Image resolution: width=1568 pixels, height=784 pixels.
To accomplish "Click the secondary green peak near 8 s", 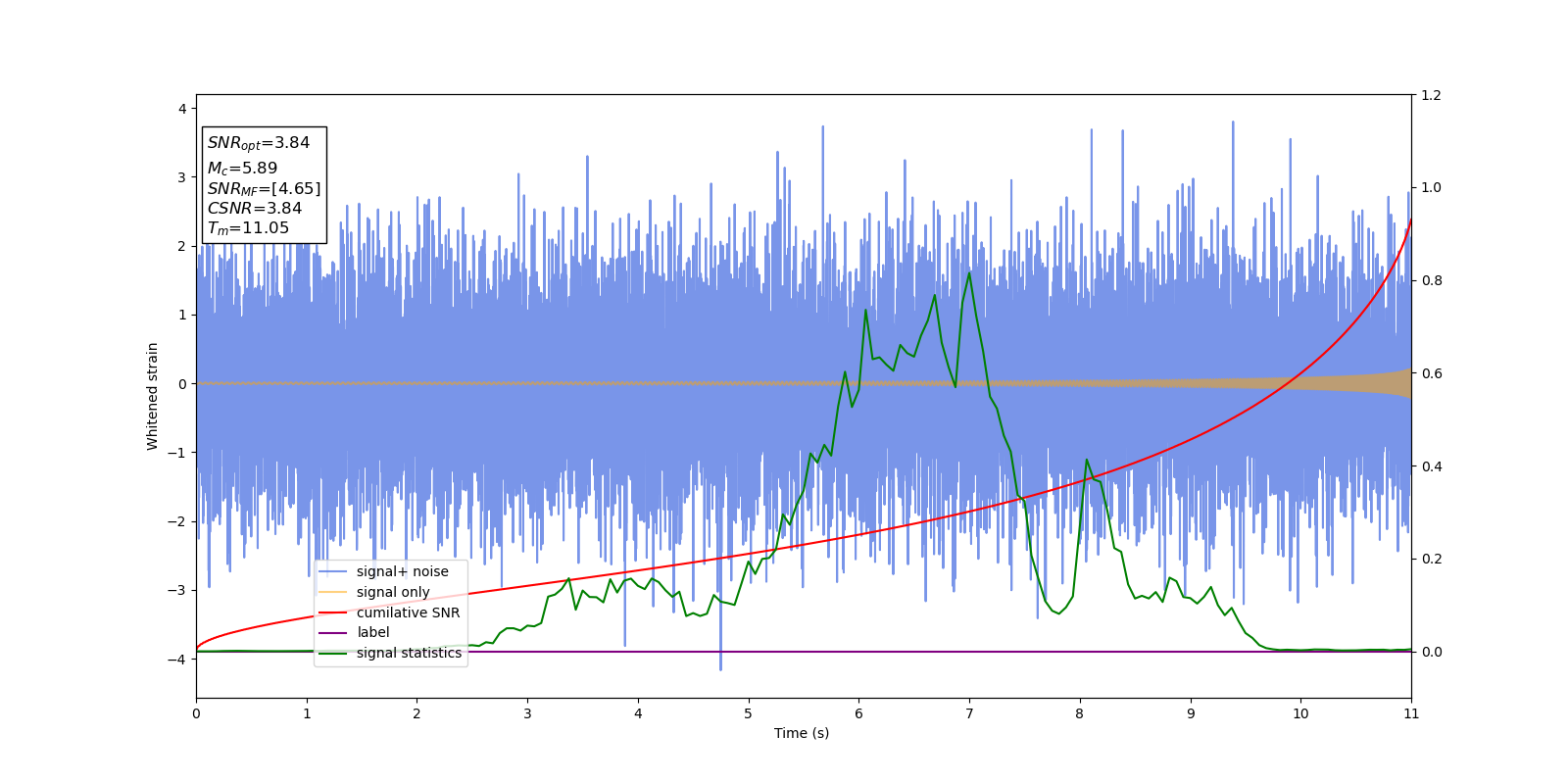I will (1086, 460).
